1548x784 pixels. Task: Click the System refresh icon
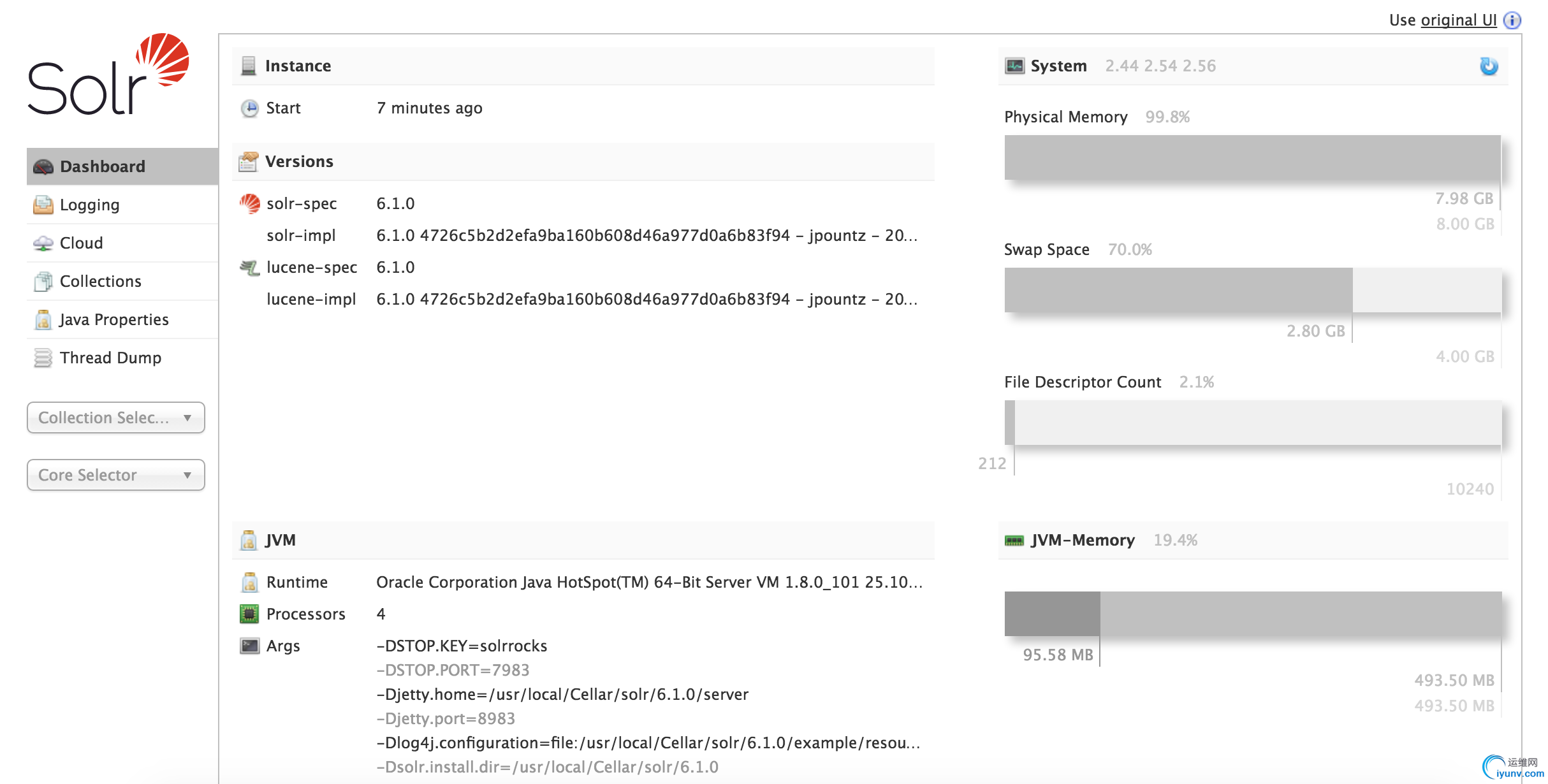click(x=1489, y=66)
